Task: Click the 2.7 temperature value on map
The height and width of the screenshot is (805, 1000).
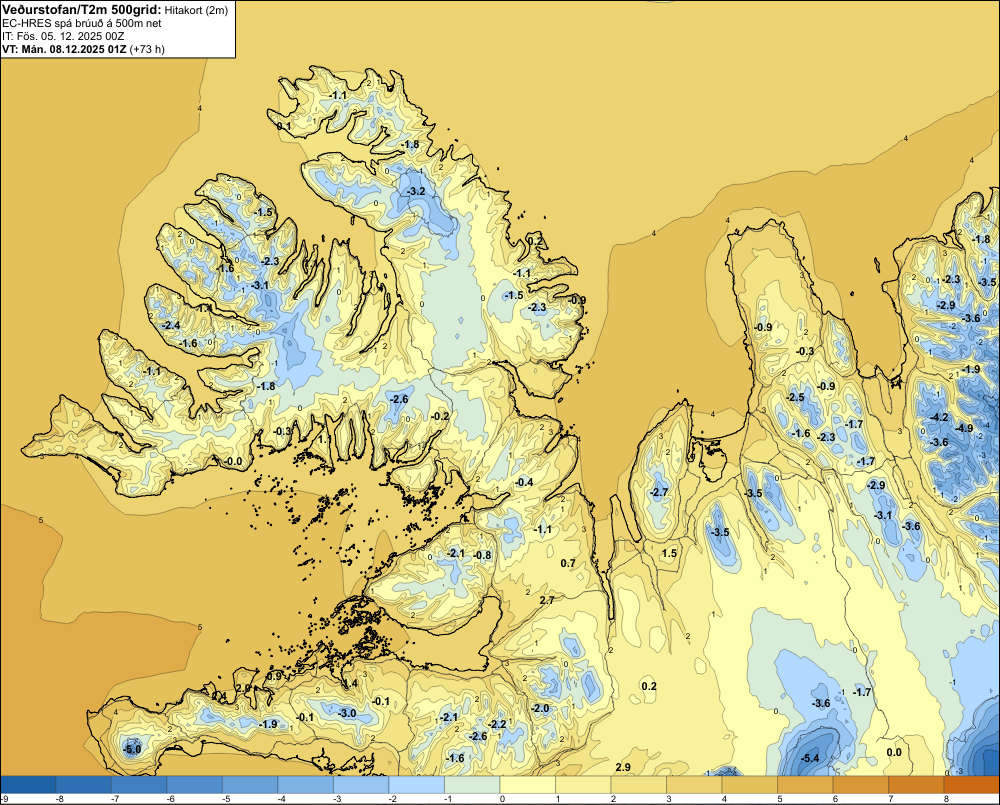Action: (x=547, y=600)
